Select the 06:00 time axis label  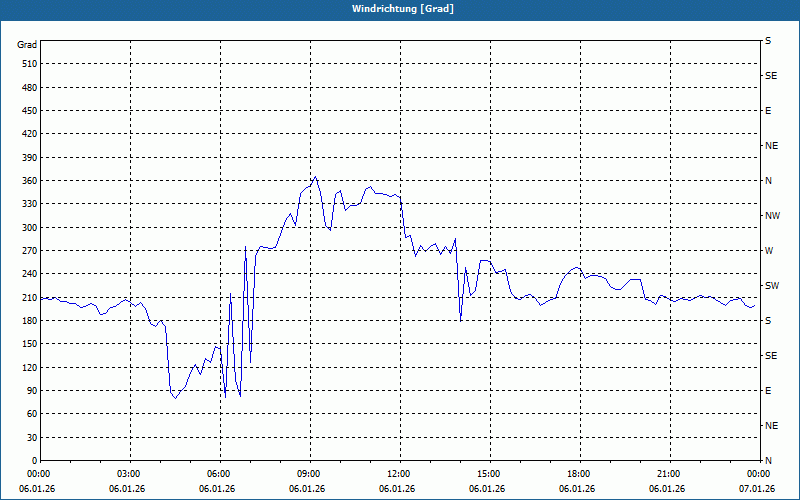220,474
